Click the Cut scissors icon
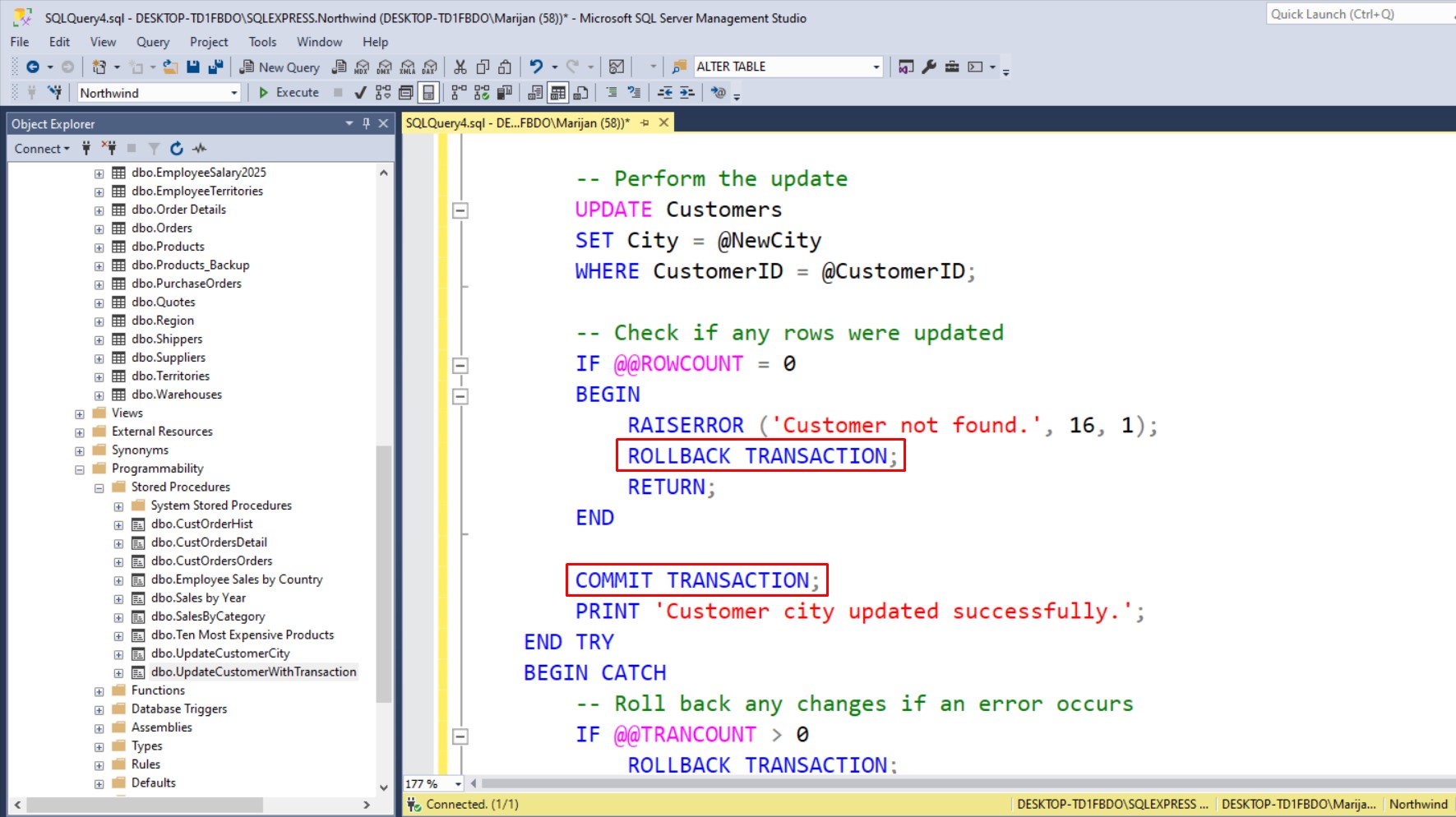 click(460, 67)
